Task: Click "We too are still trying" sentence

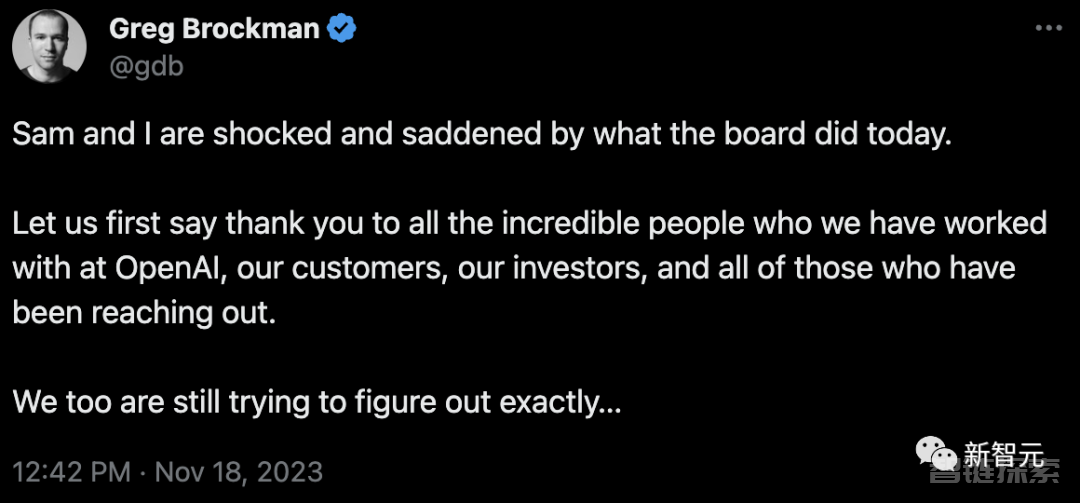Action: (317, 402)
